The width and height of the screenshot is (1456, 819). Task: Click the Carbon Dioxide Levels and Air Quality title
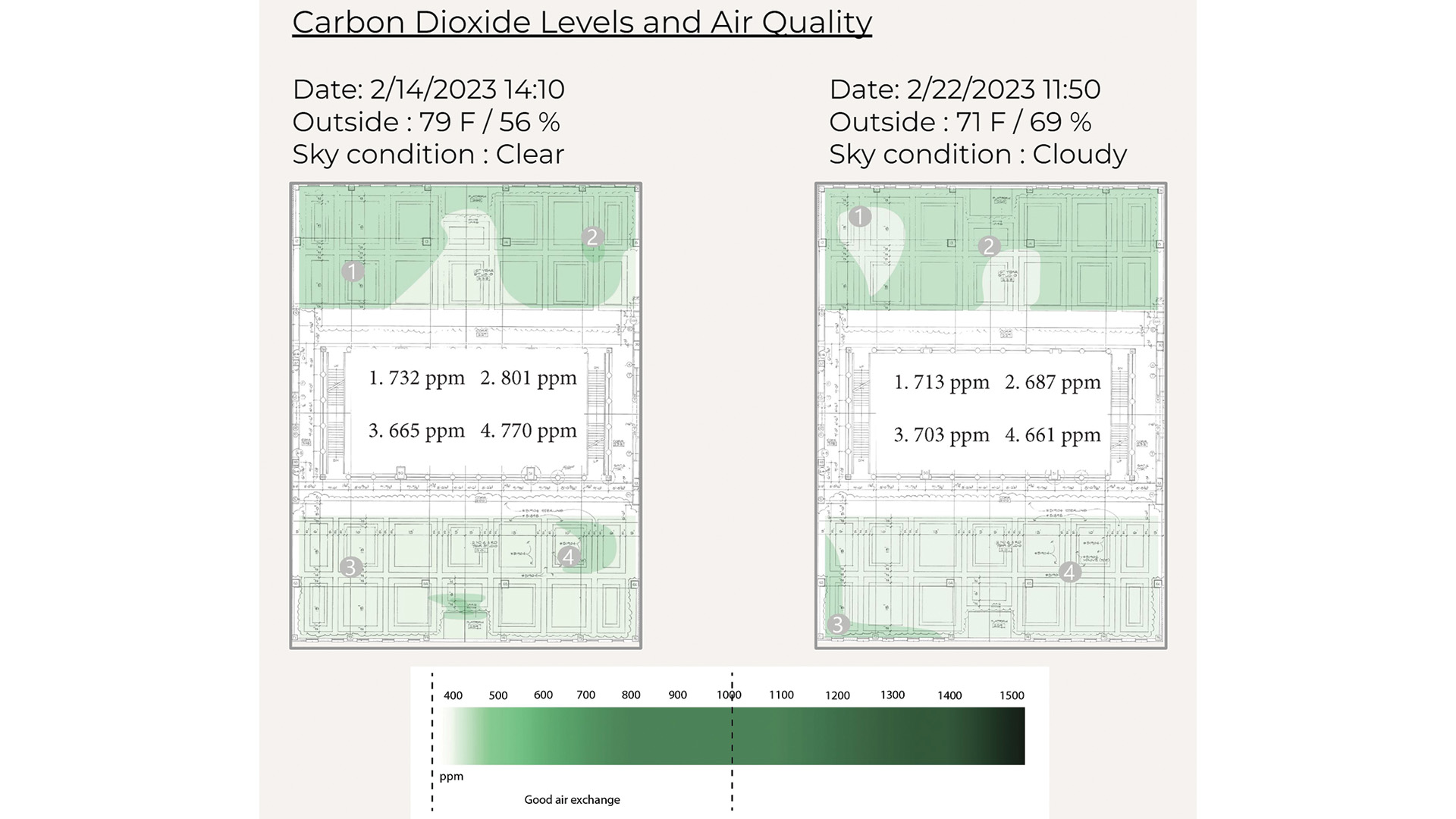click(582, 22)
